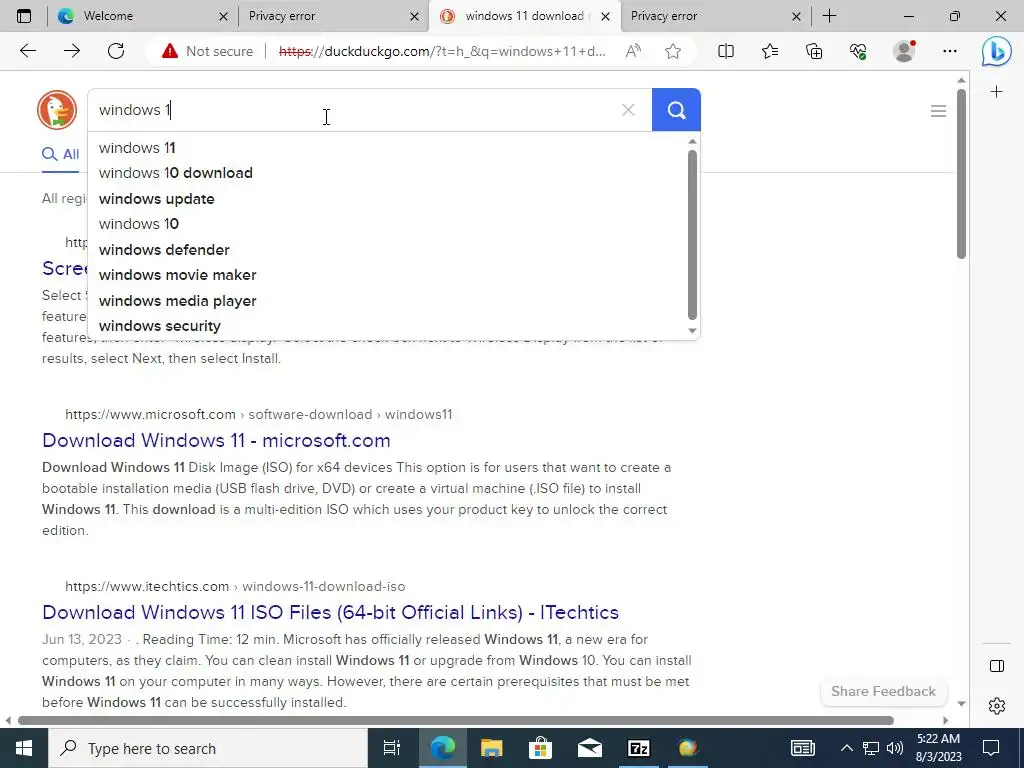Screen dimensions: 1024x768
Task: Open the notifications action center
Action: coord(991,748)
